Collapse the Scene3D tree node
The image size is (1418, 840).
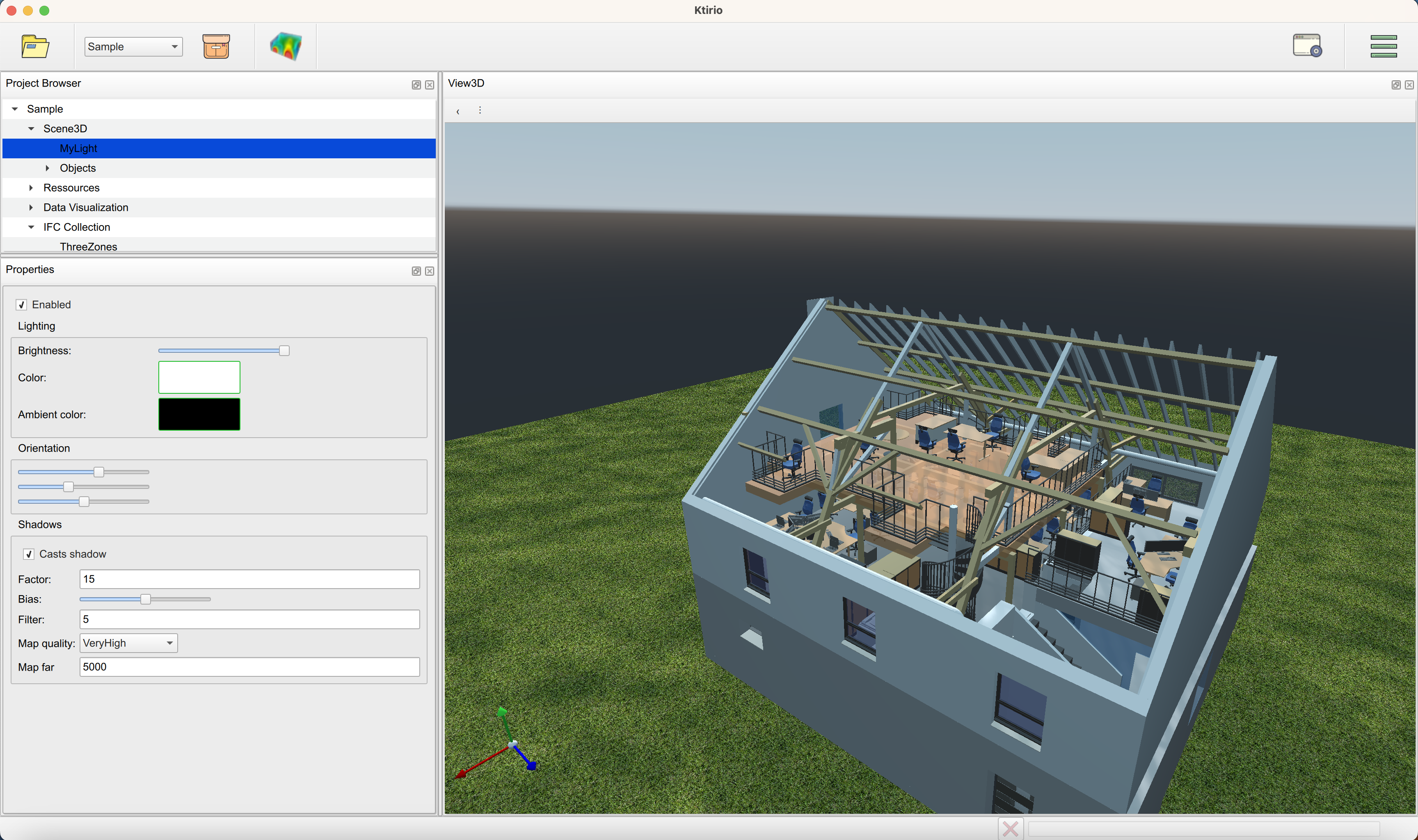coord(31,128)
